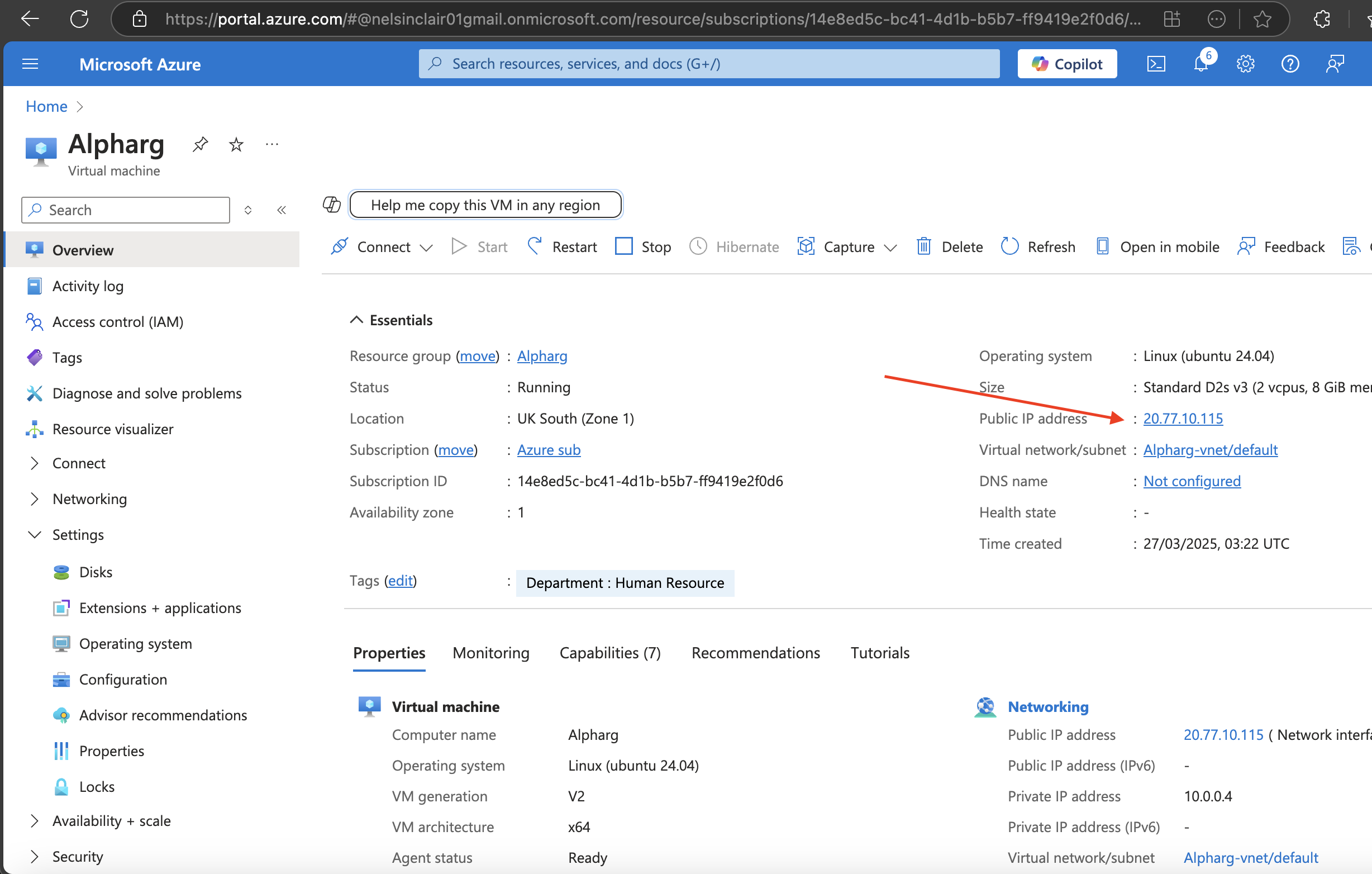
Task: Click the sidebar Search field
Action: pos(125,210)
